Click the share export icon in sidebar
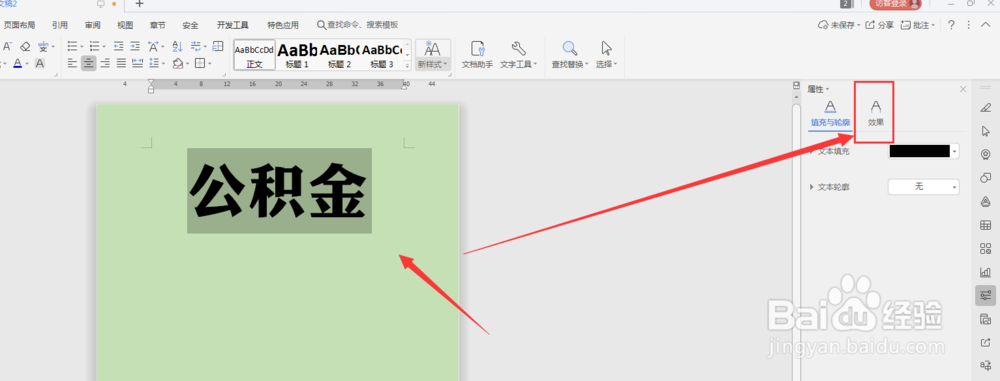Screen dimensions: 1000x381 click(985, 343)
